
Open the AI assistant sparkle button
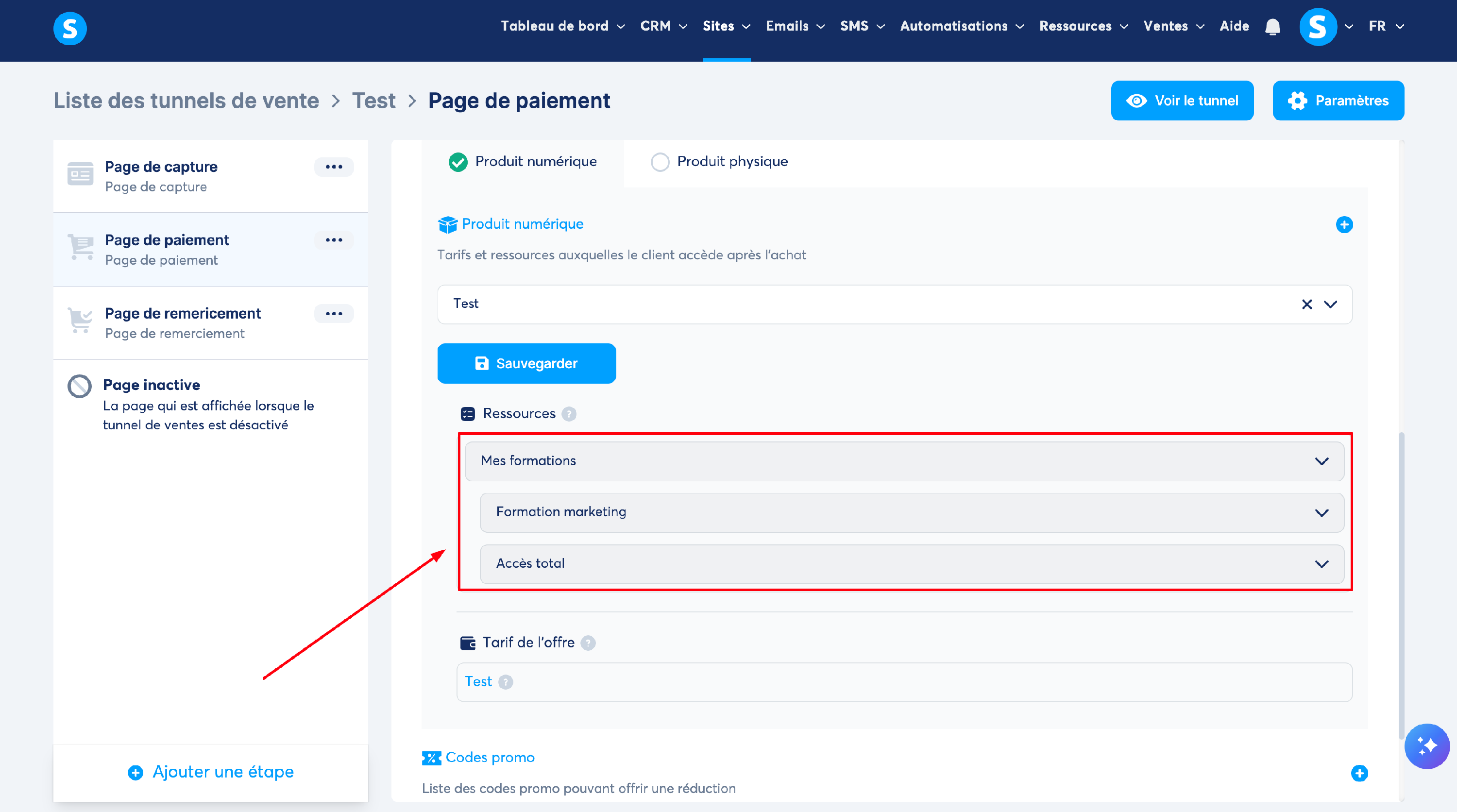pos(1426,746)
